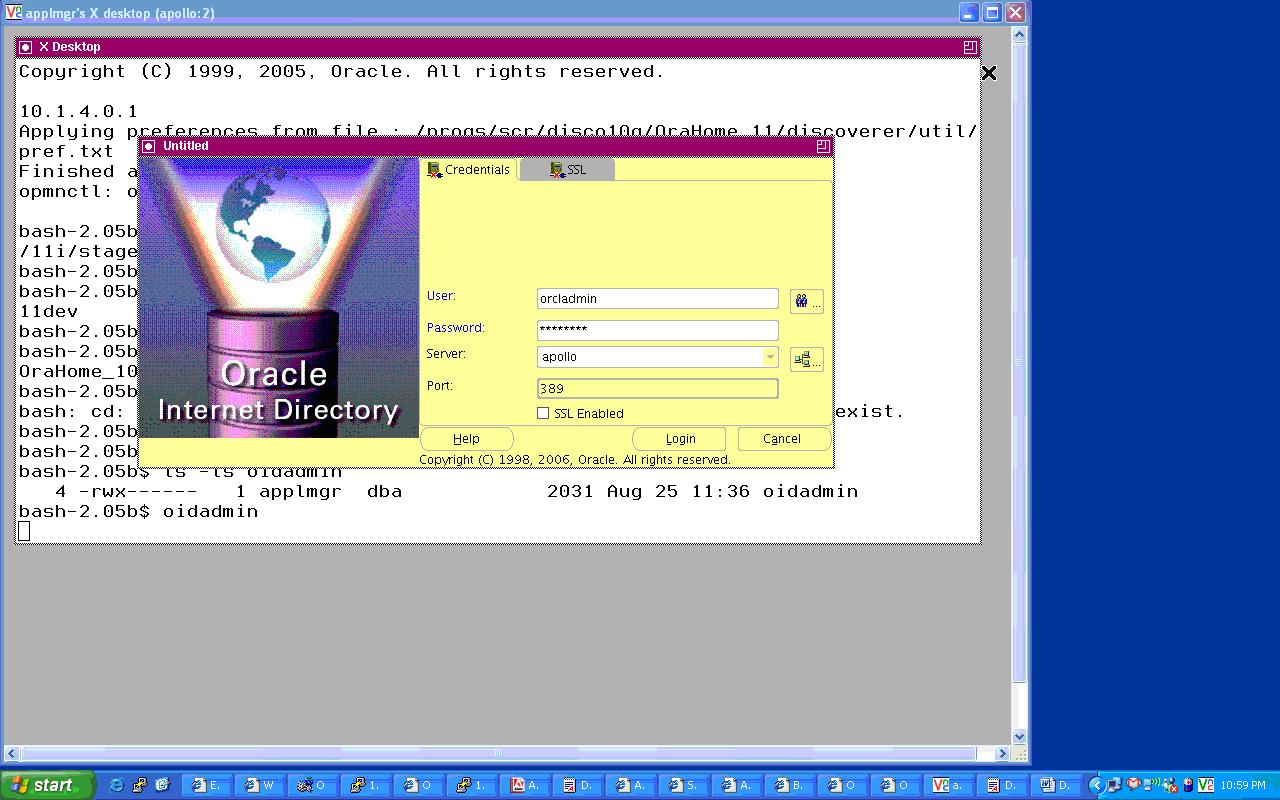The image size is (1280, 800).
Task: Click the VNC window vertical scrollbar down arrow
Action: tap(1019, 736)
